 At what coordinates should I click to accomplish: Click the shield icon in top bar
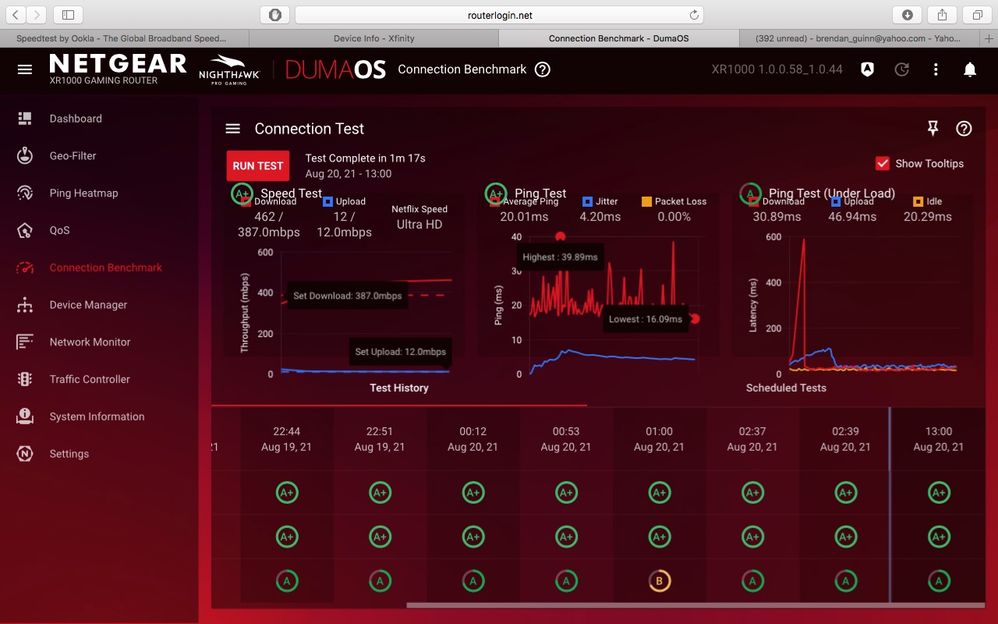pos(867,70)
